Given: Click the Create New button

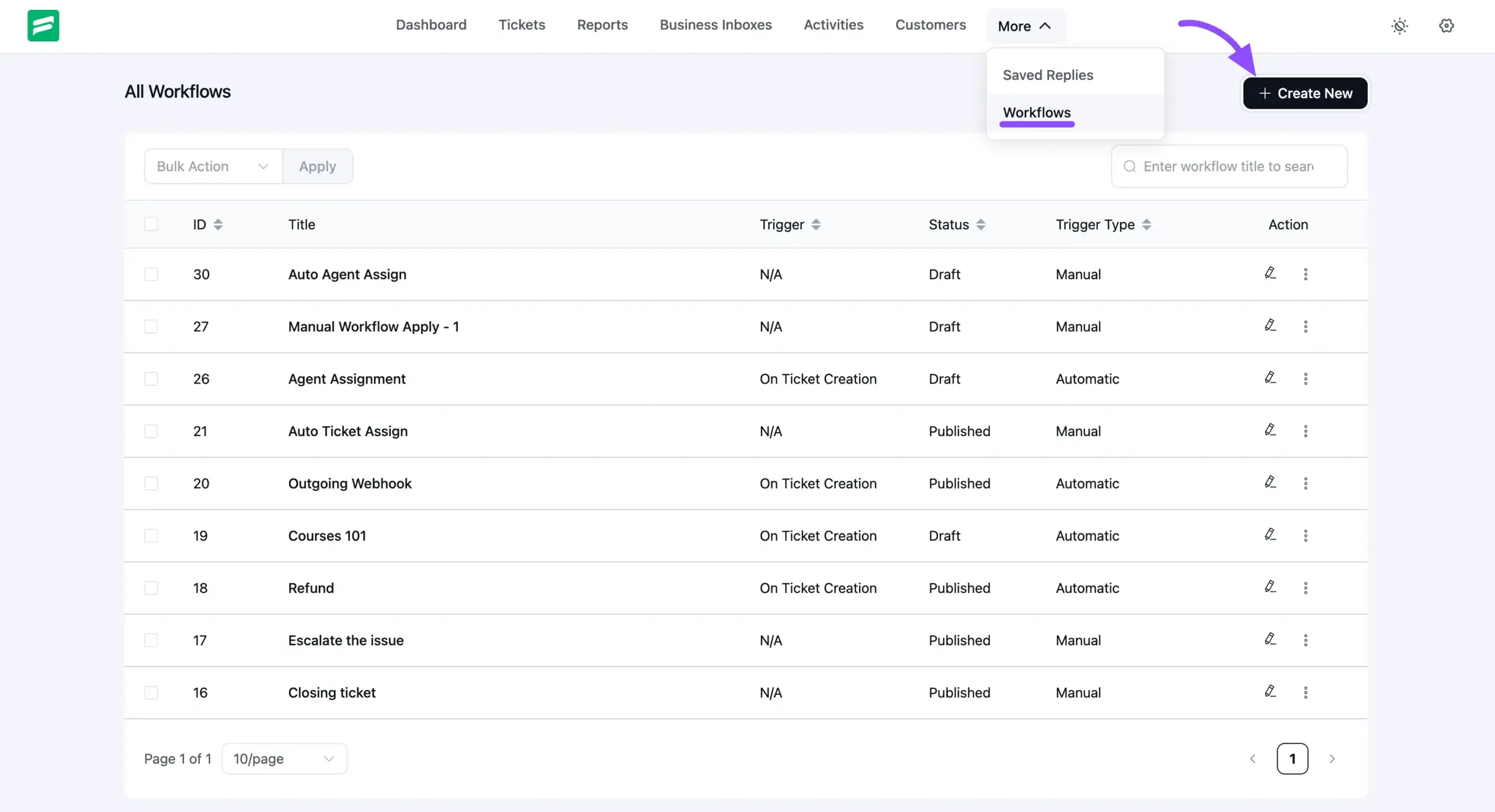Looking at the screenshot, I should point(1305,93).
